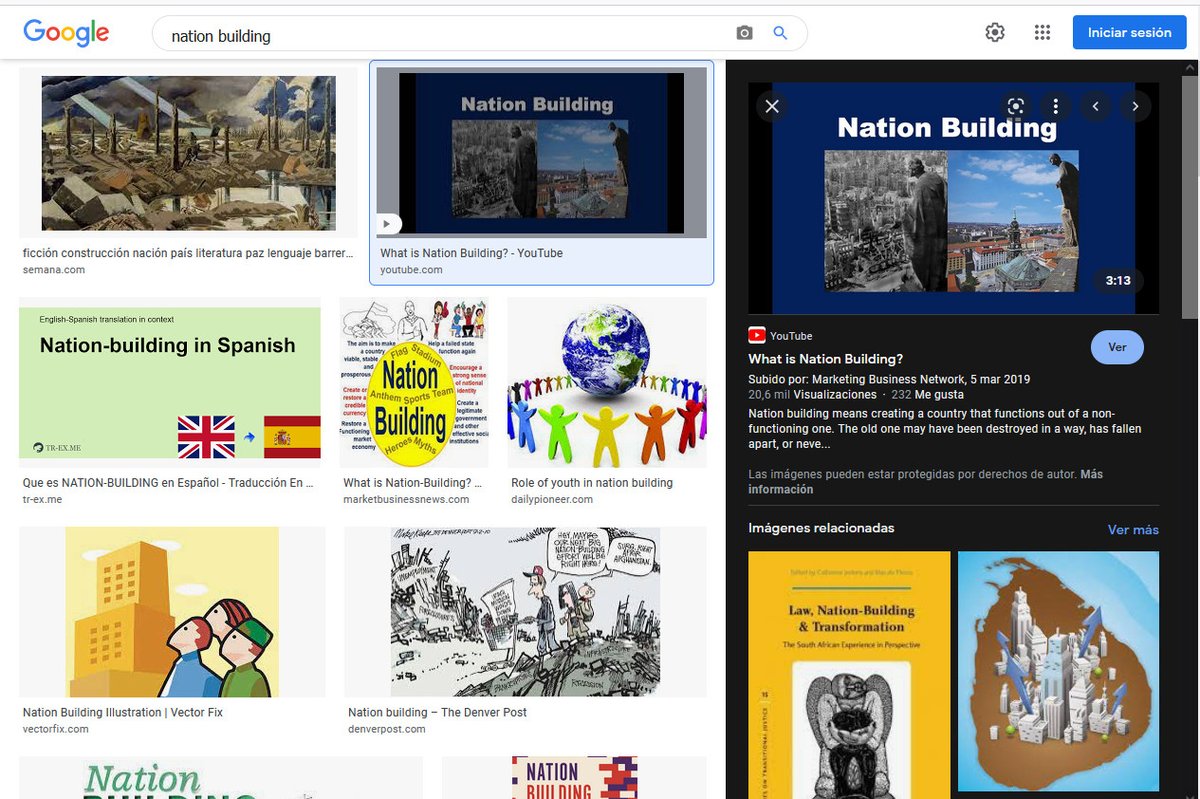
Task: Go to next image in preview
Action: point(1135,106)
